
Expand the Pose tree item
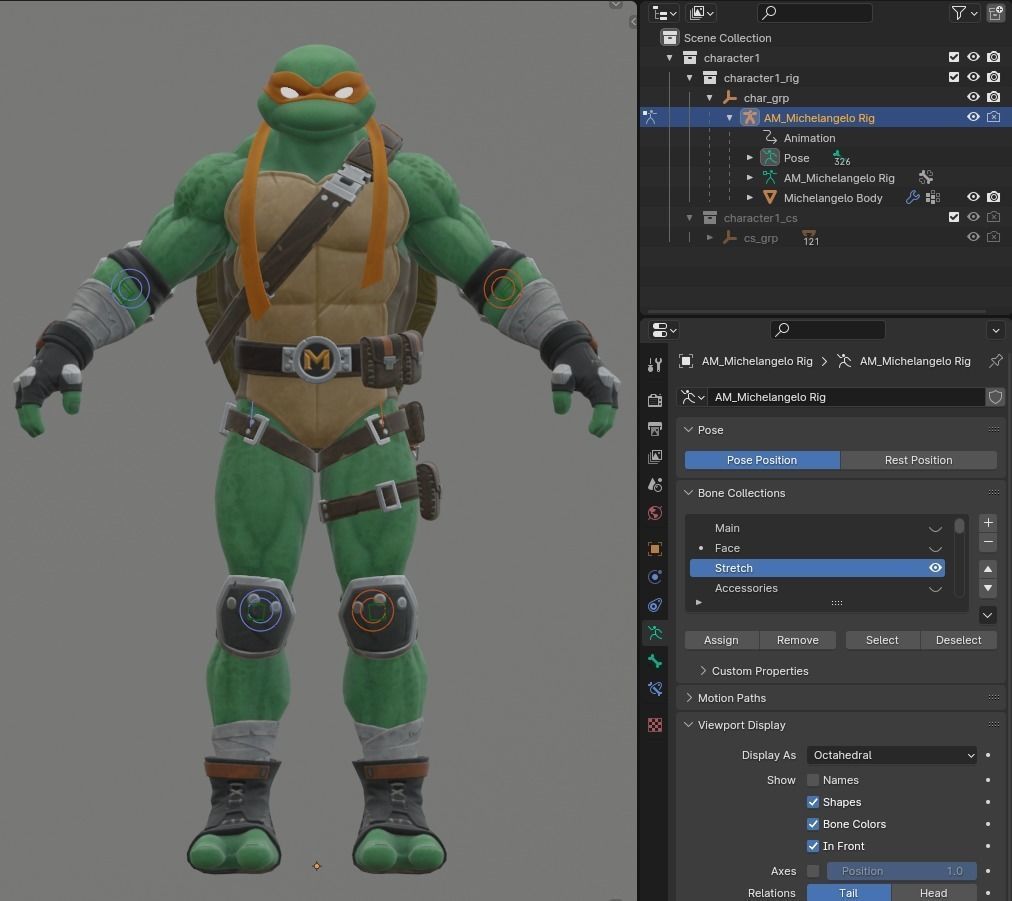tap(749, 157)
